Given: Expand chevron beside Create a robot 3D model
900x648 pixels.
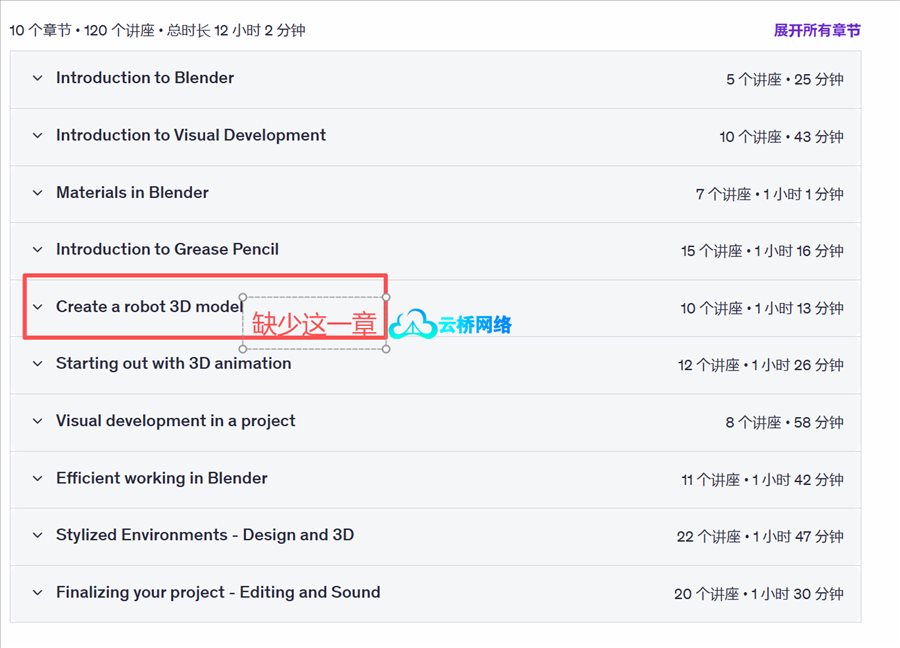Looking at the screenshot, I should point(38,307).
